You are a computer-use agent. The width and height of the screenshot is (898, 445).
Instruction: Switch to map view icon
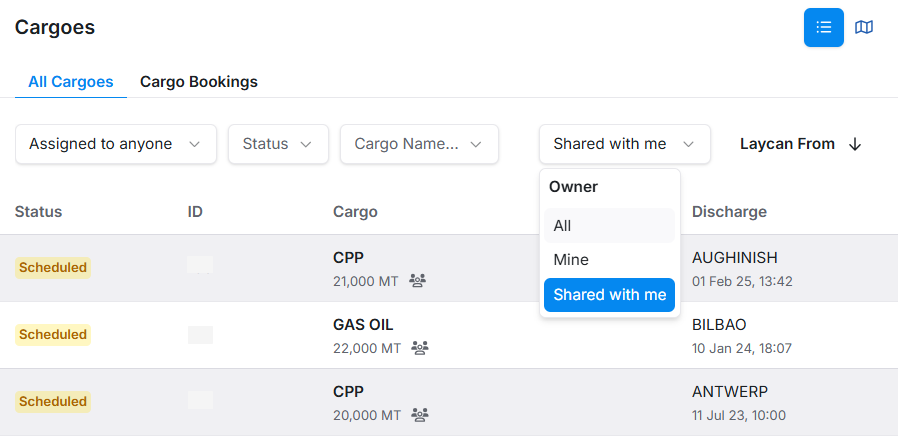(864, 27)
